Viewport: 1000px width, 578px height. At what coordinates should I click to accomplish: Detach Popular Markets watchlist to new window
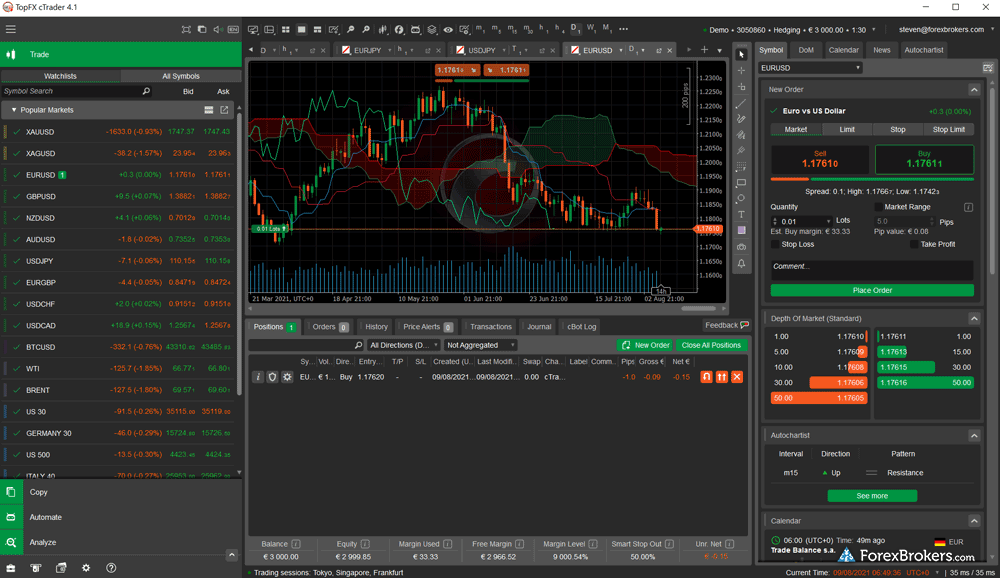(x=224, y=110)
